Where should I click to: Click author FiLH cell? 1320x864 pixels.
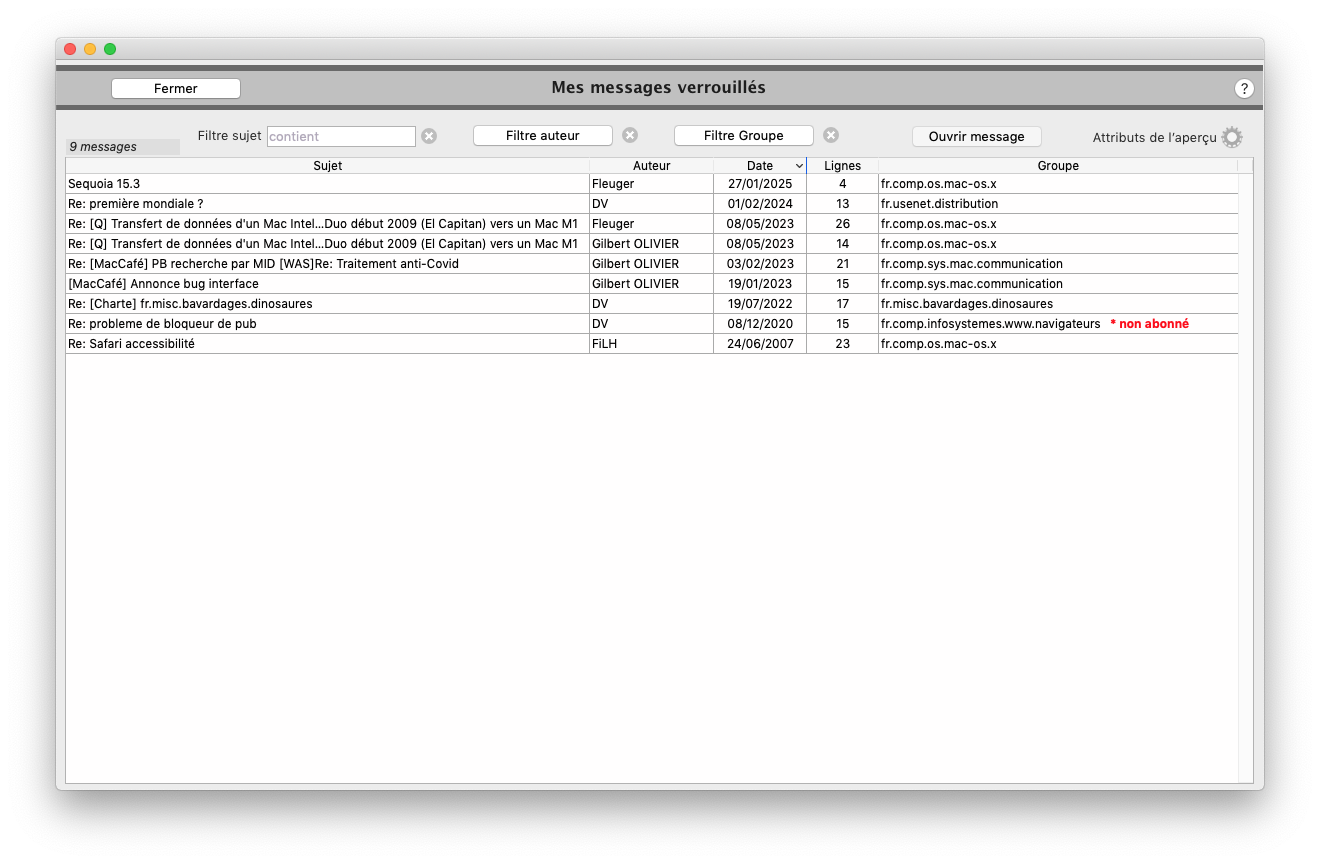[x=651, y=344]
